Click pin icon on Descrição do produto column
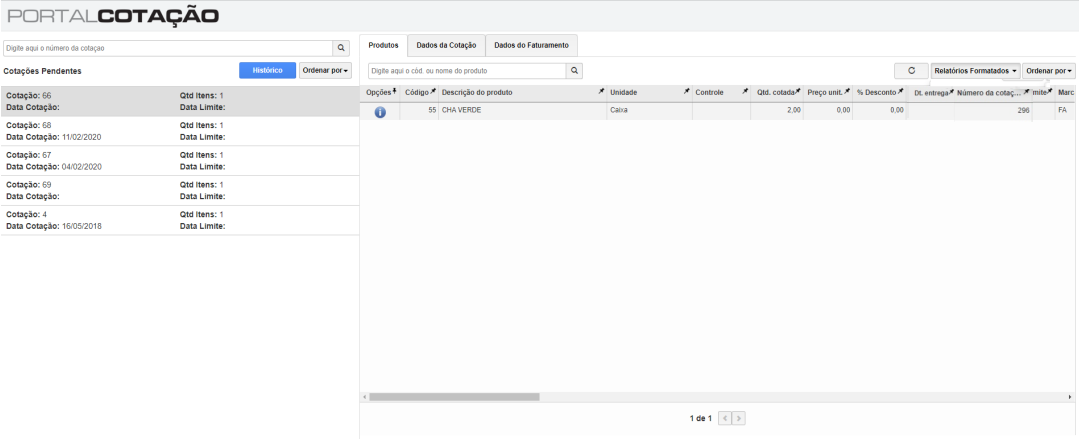This screenshot has height=439, width=1079. 601,92
